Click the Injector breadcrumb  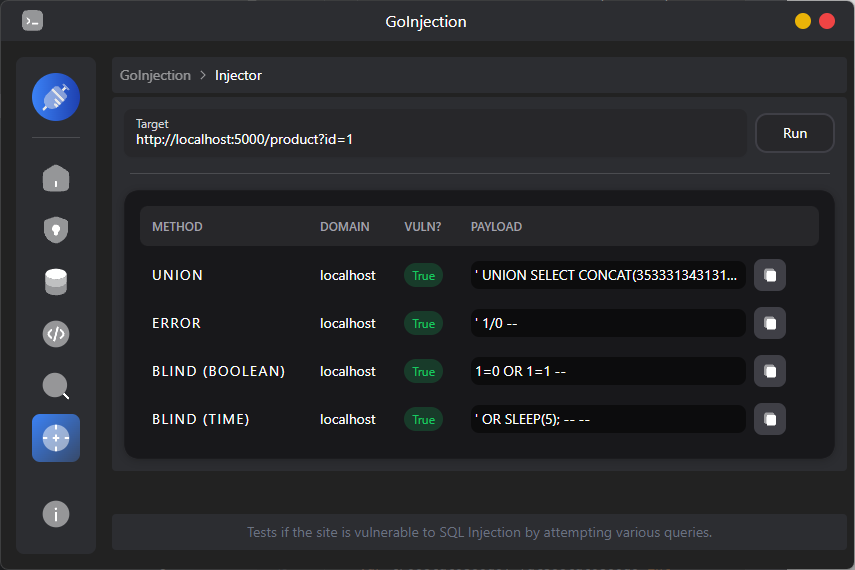coord(238,75)
